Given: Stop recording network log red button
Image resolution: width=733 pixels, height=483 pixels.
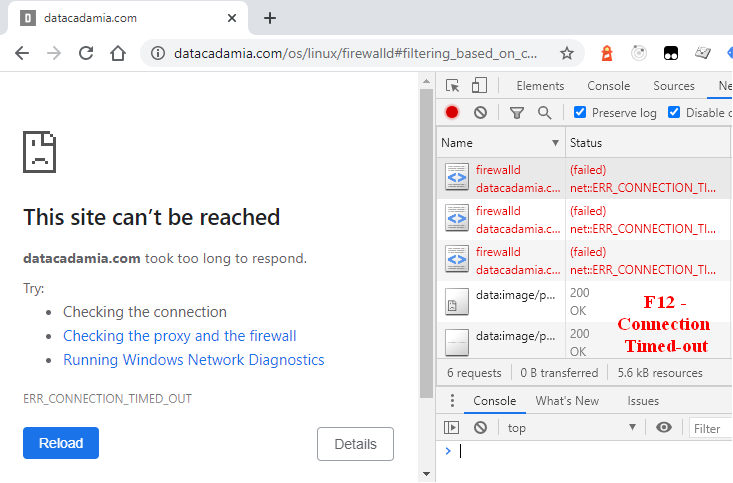Looking at the screenshot, I should pyautogui.click(x=452, y=112).
